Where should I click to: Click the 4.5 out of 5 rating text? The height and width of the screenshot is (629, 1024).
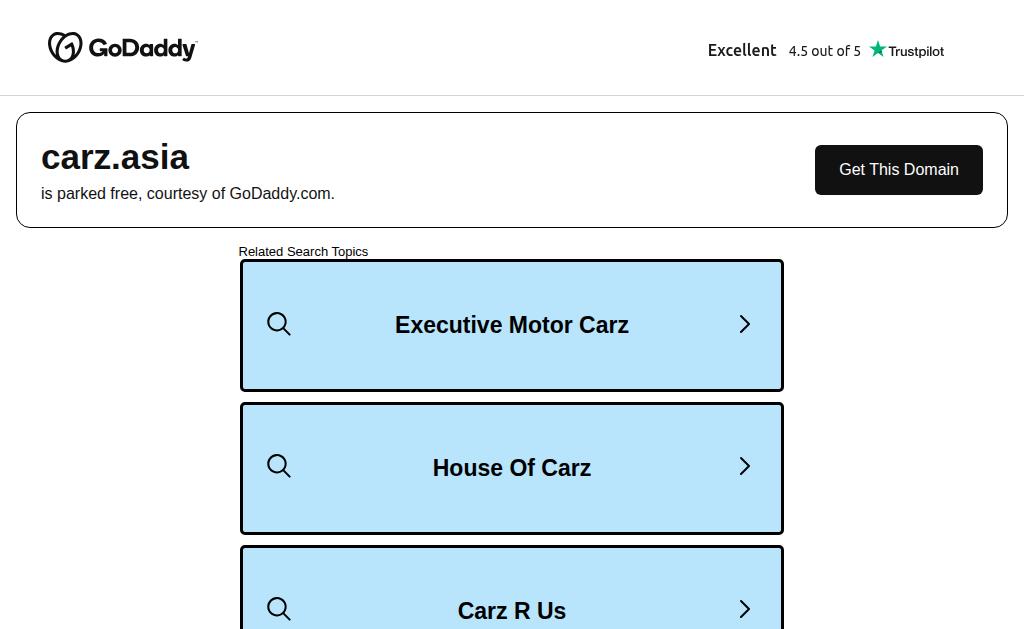pyautogui.click(x=824, y=51)
